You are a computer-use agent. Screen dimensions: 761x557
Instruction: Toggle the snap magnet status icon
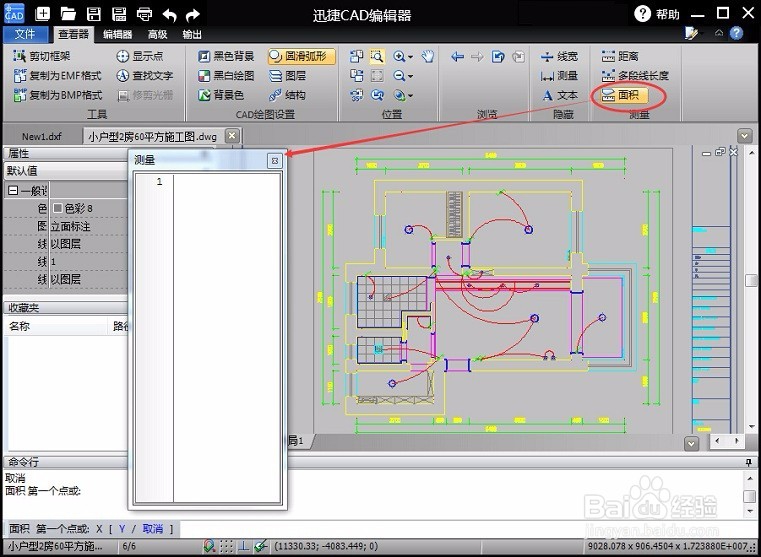[x=209, y=546]
